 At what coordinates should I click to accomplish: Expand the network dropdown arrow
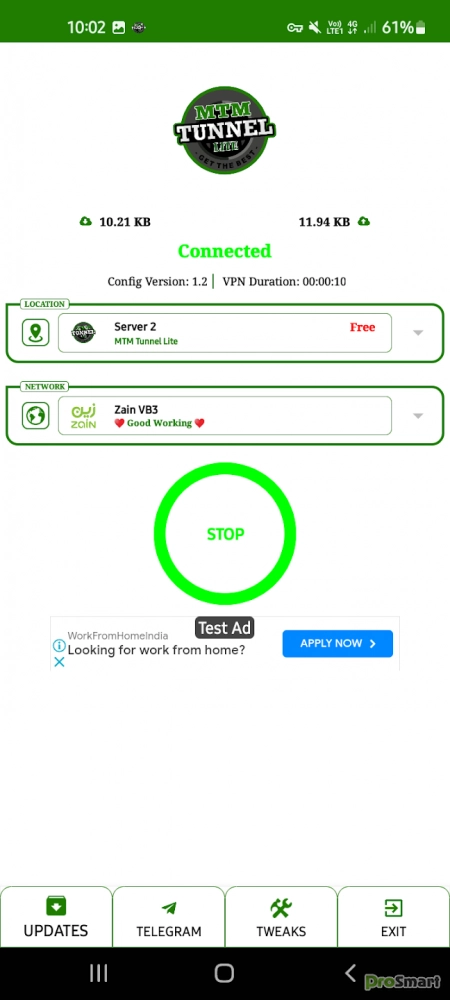[x=418, y=416]
